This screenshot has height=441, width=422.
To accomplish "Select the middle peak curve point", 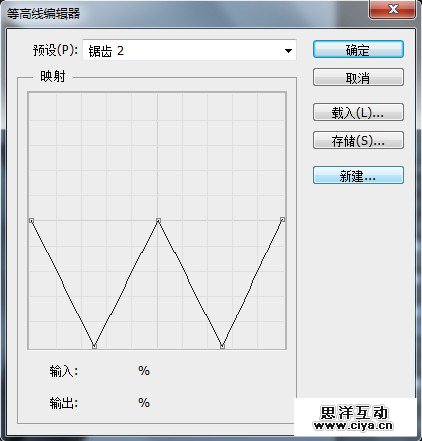I will point(159,220).
